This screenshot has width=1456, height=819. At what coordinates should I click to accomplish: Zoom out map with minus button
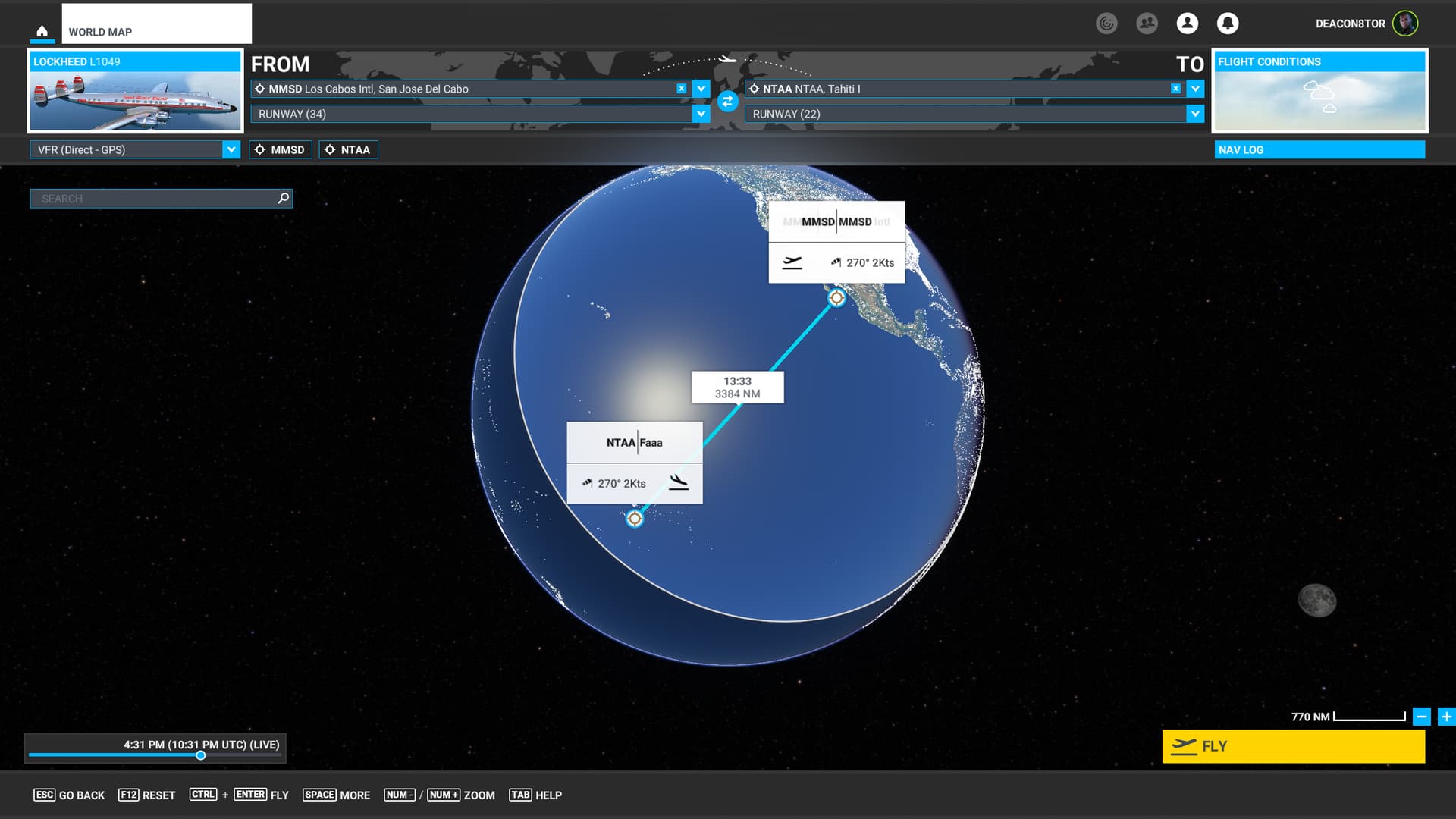(x=1422, y=717)
